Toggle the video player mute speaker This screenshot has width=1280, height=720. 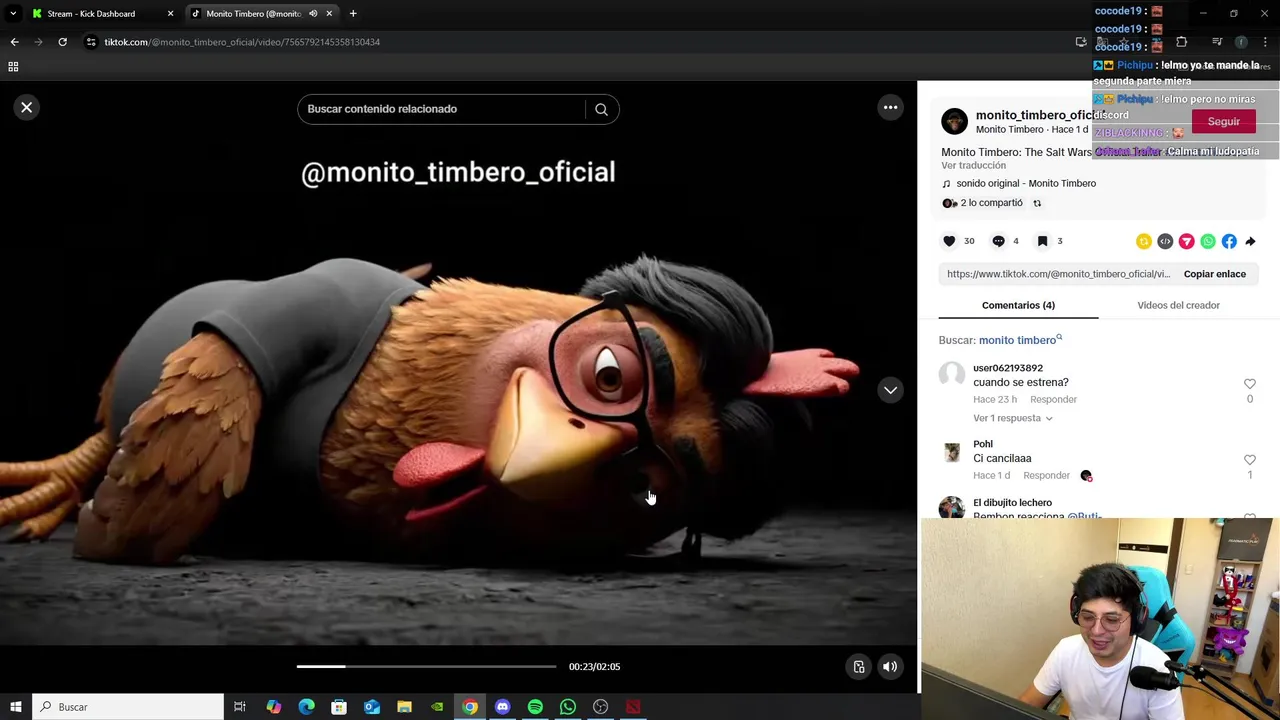pyautogui.click(x=890, y=667)
